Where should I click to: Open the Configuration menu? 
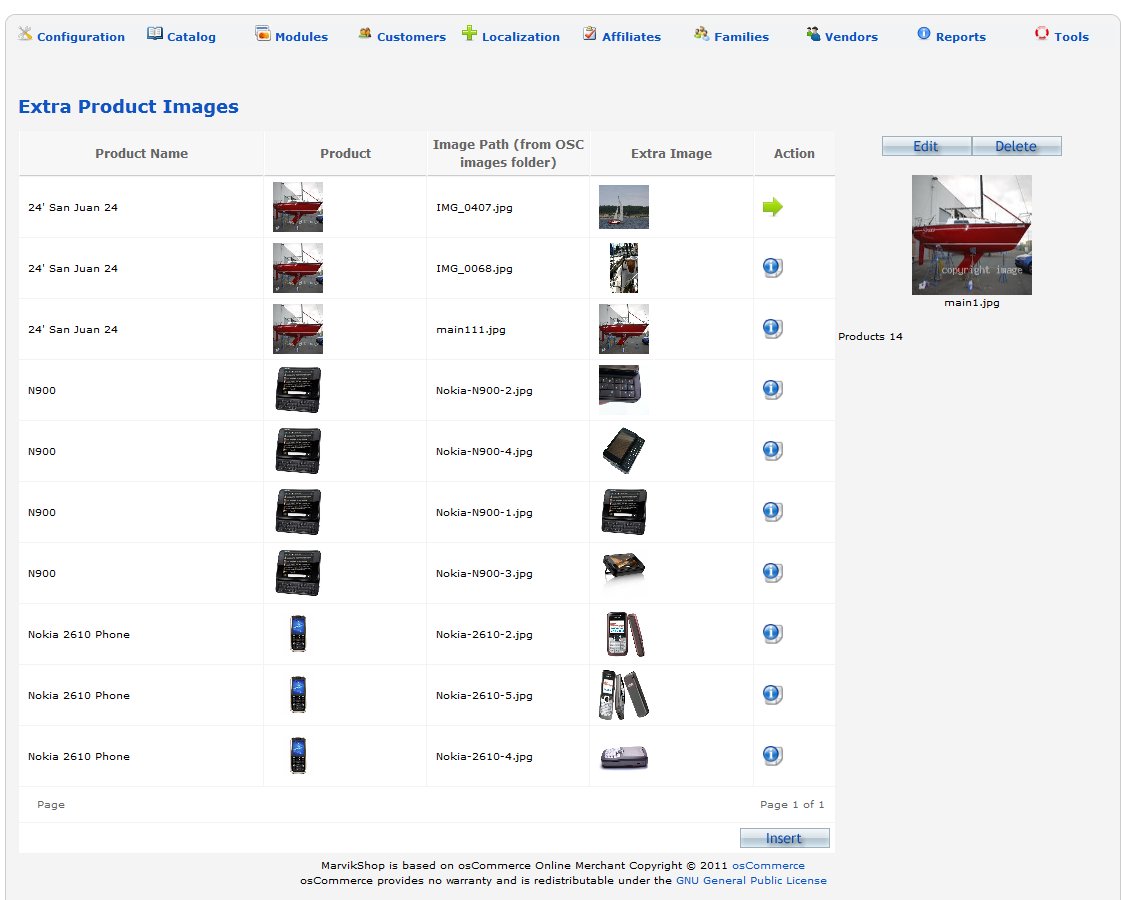coord(81,36)
